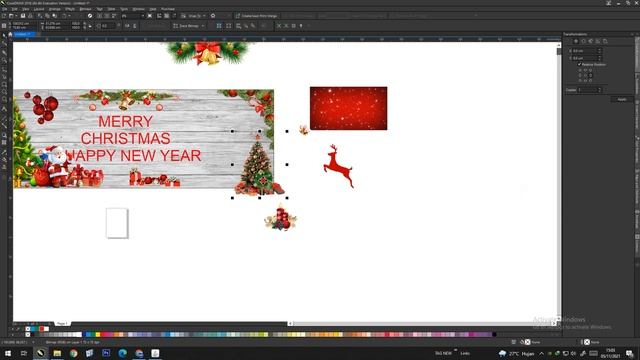
Task: Open Microsoft Edge from the taskbar
Action: pyautogui.click(x=122, y=353)
